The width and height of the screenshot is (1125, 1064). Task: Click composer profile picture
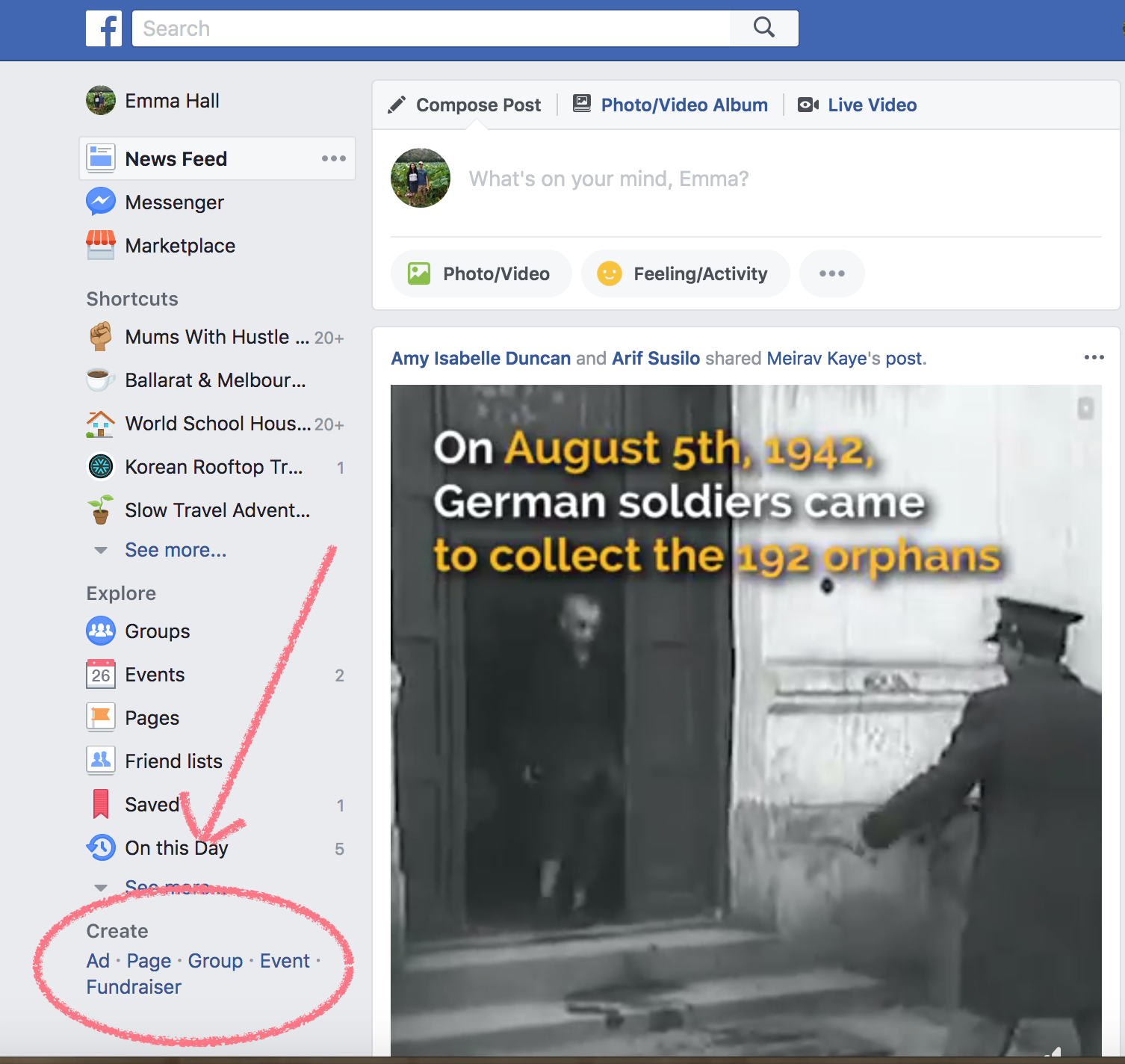[421, 178]
